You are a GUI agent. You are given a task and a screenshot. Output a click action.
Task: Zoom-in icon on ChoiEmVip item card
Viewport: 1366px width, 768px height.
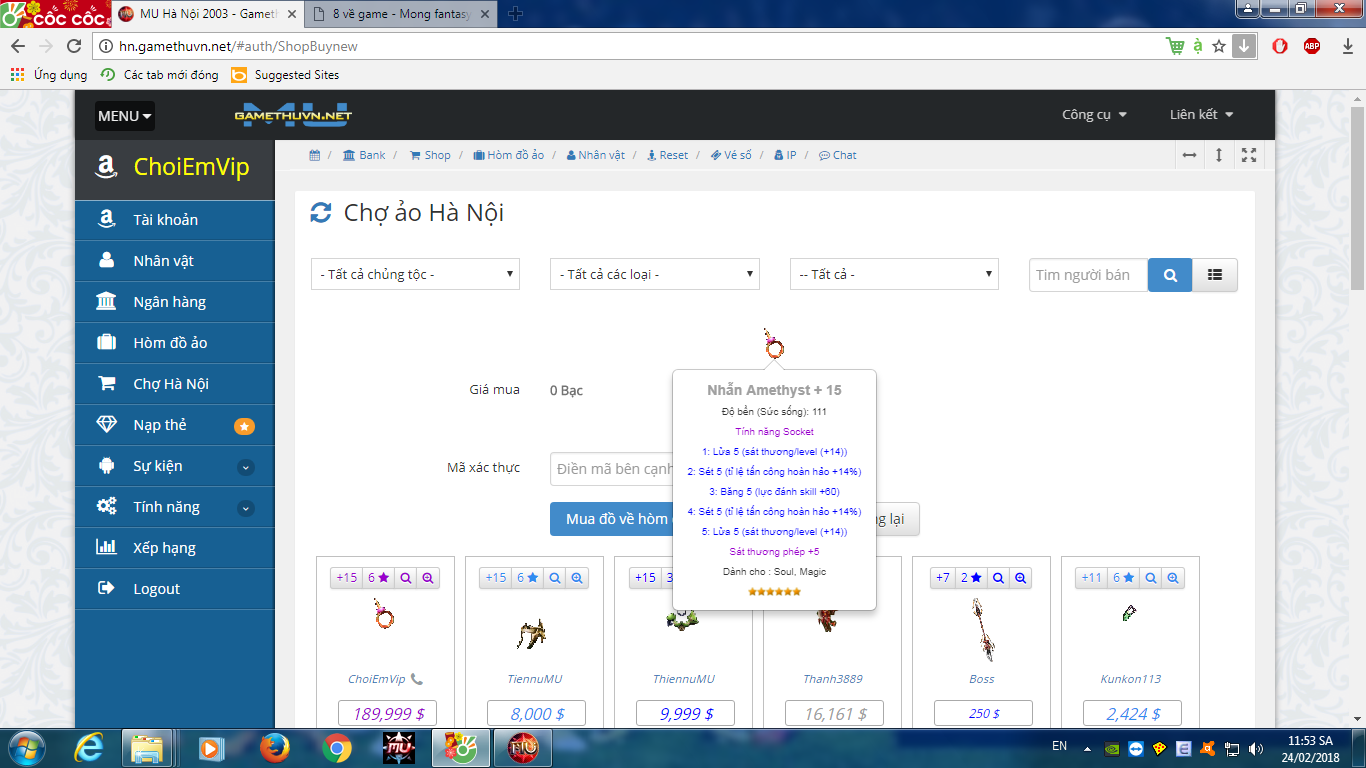coord(428,578)
